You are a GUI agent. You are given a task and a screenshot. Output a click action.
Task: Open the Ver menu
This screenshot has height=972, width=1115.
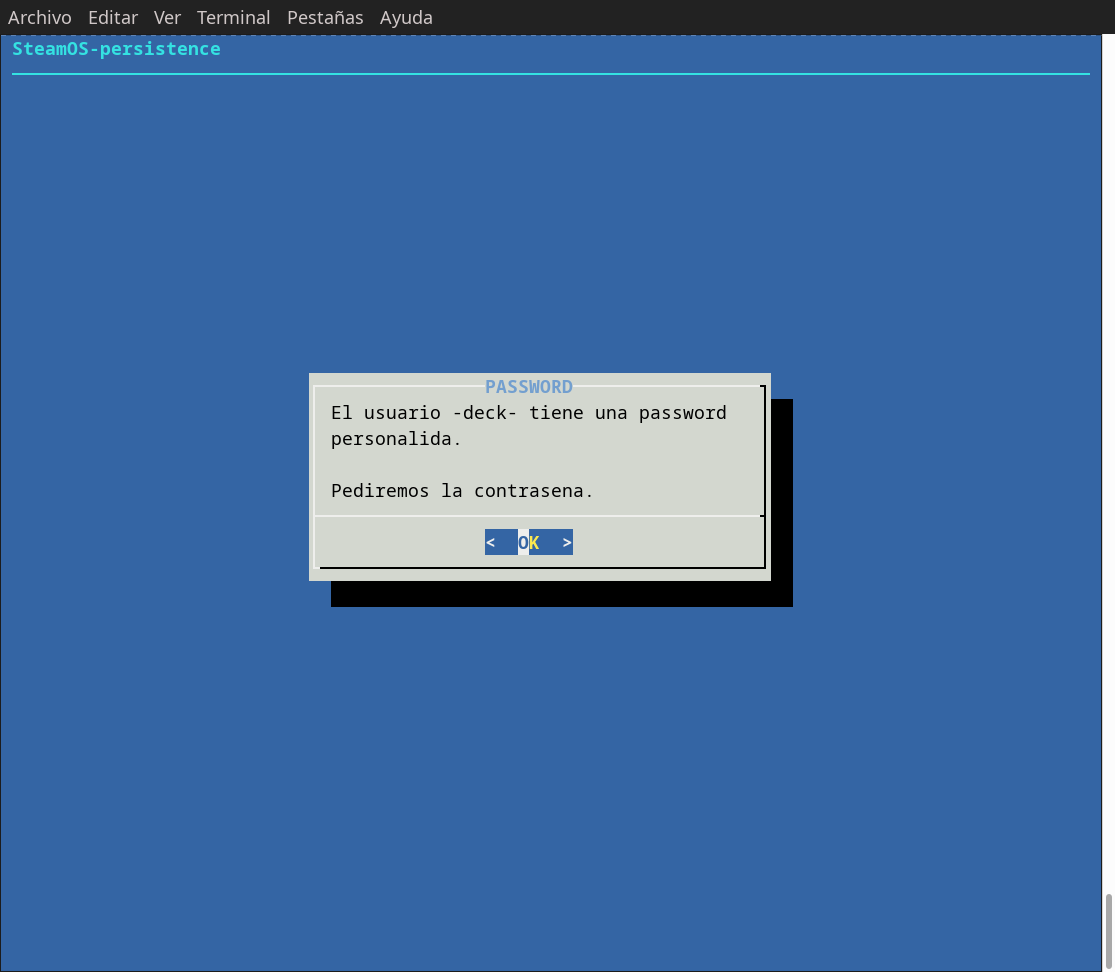pyautogui.click(x=167, y=17)
